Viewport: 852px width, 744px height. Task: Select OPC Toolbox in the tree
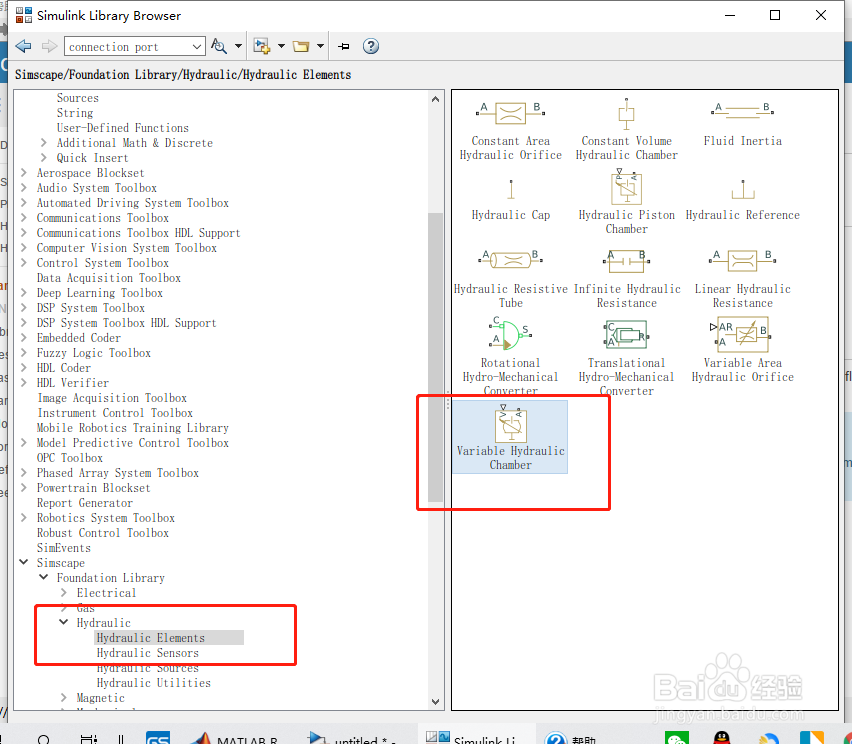click(x=70, y=458)
